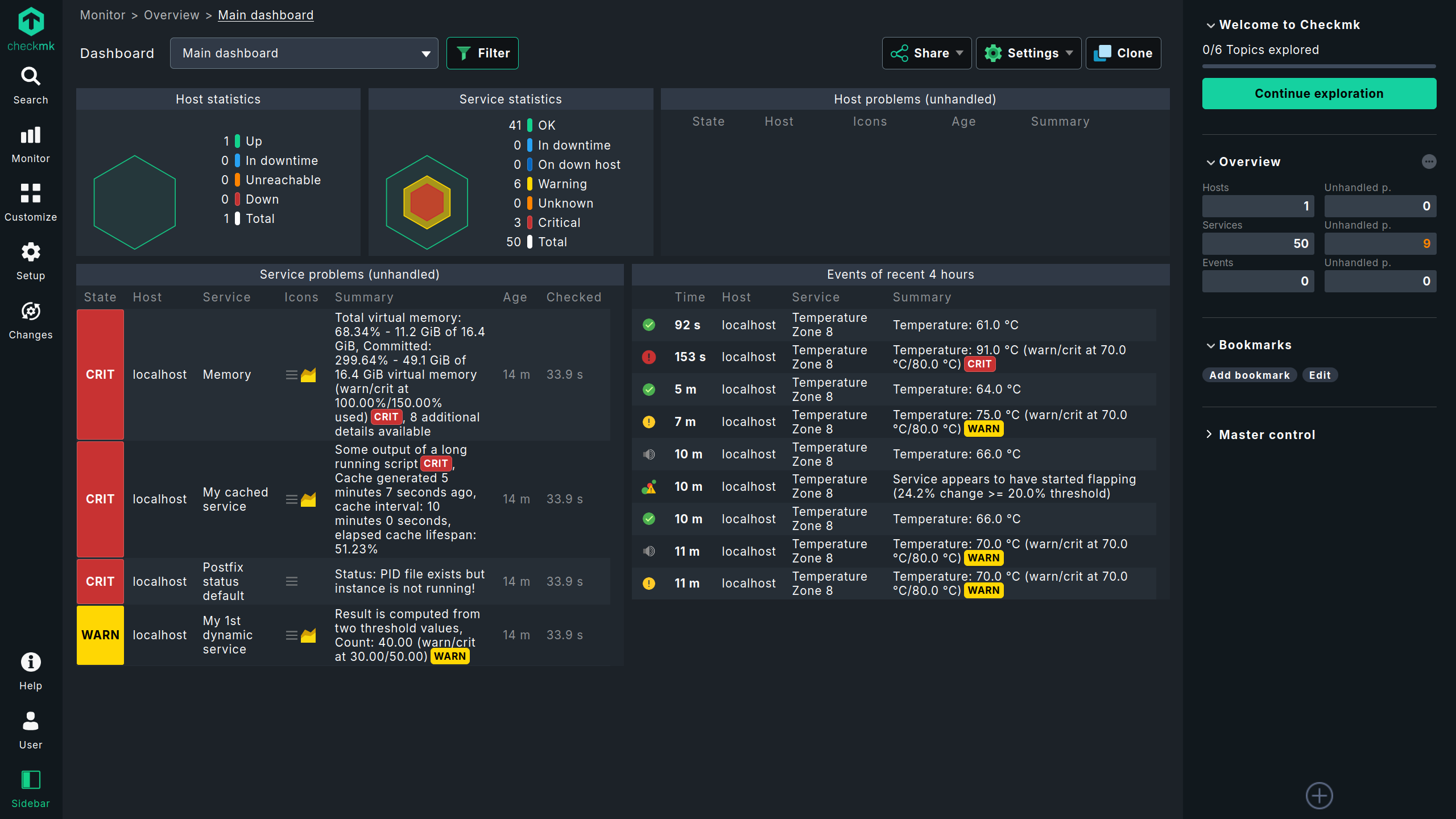Open Search in the sidebar
The height and width of the screenshot is (819, 1456).
[x=30, y=84]
